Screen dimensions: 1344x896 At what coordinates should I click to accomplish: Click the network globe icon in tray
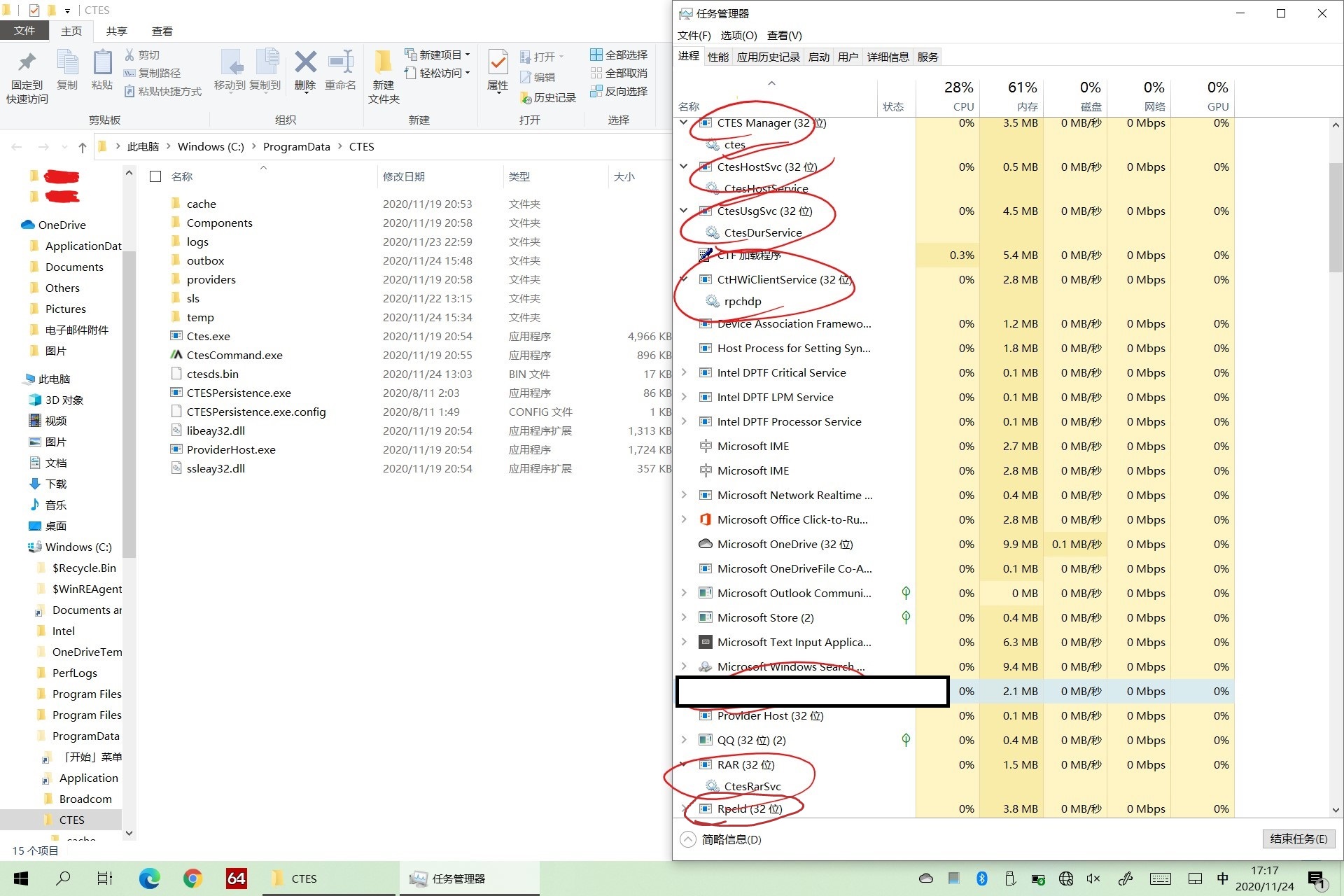pyautogui.click(x=1065, y=878)
